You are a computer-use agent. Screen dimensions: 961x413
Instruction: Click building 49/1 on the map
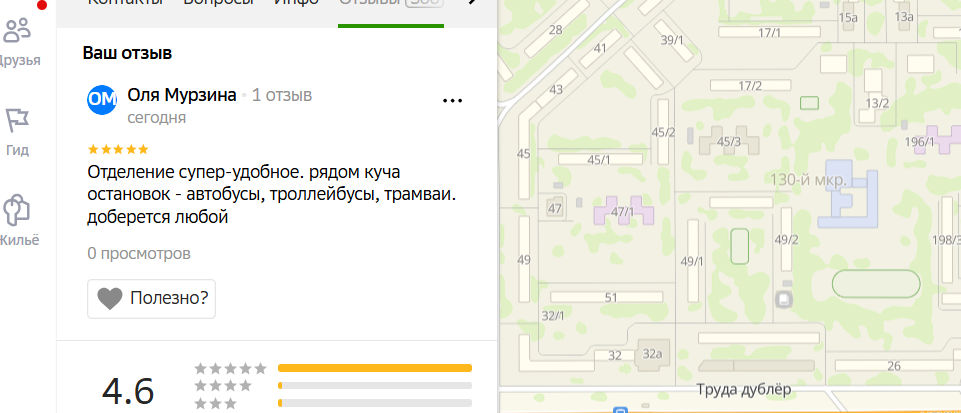click(x=693, y=261)
